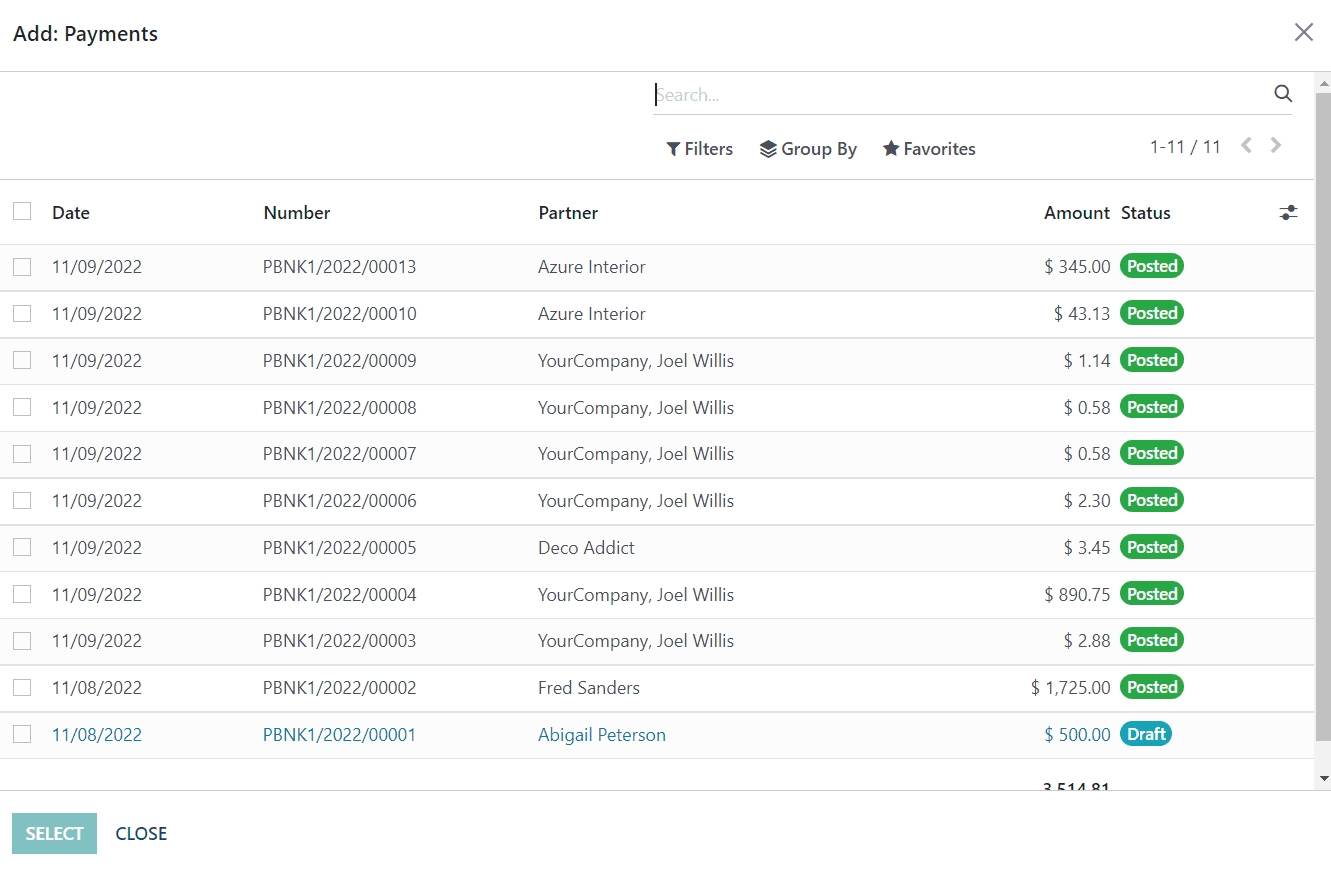1331x871 pixels.
Task: Go to the previous page arrow
Action: click(x=1246, y=146)
